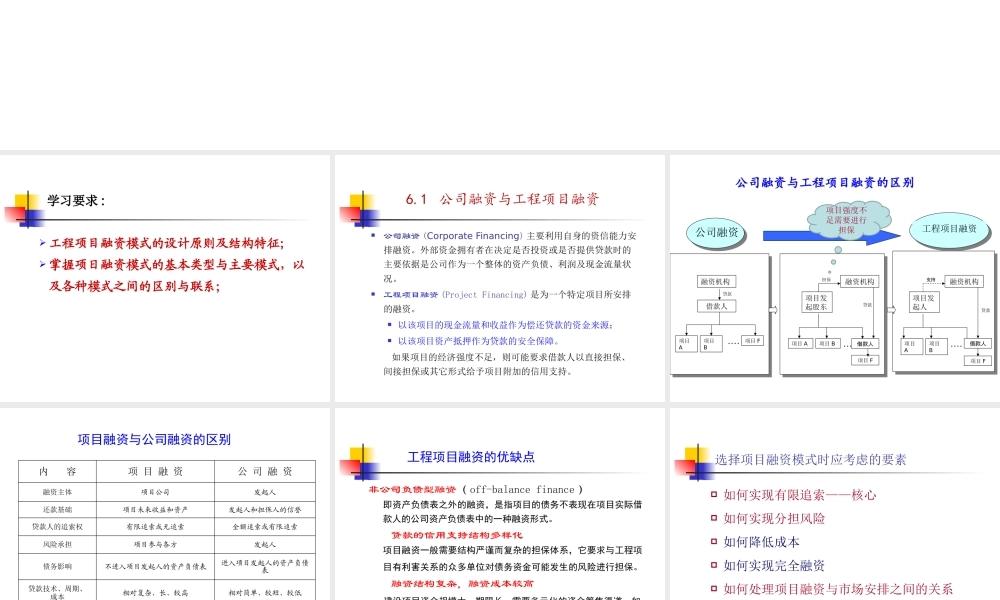Expand the arrow marker before 工程项目融资模式的设计原则 bullet

pyautogui.click(x=42, y=242)
